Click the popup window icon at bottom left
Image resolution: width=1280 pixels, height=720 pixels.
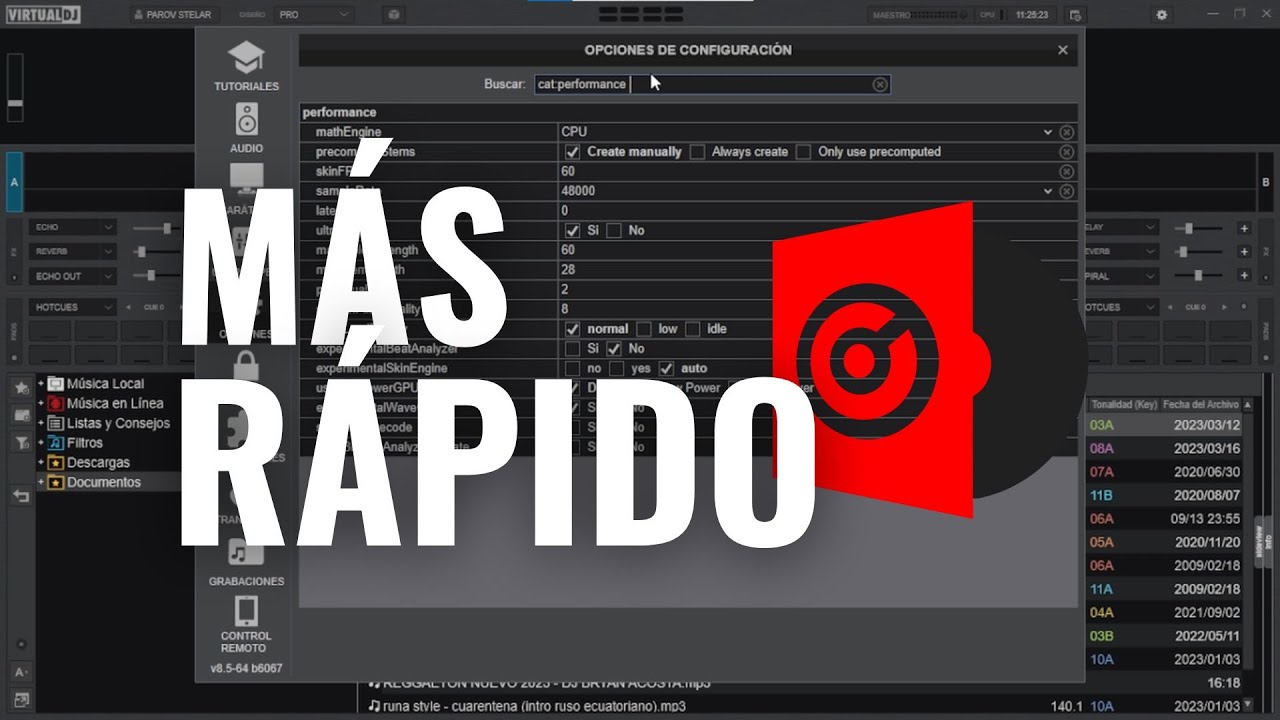click(21, 700)
